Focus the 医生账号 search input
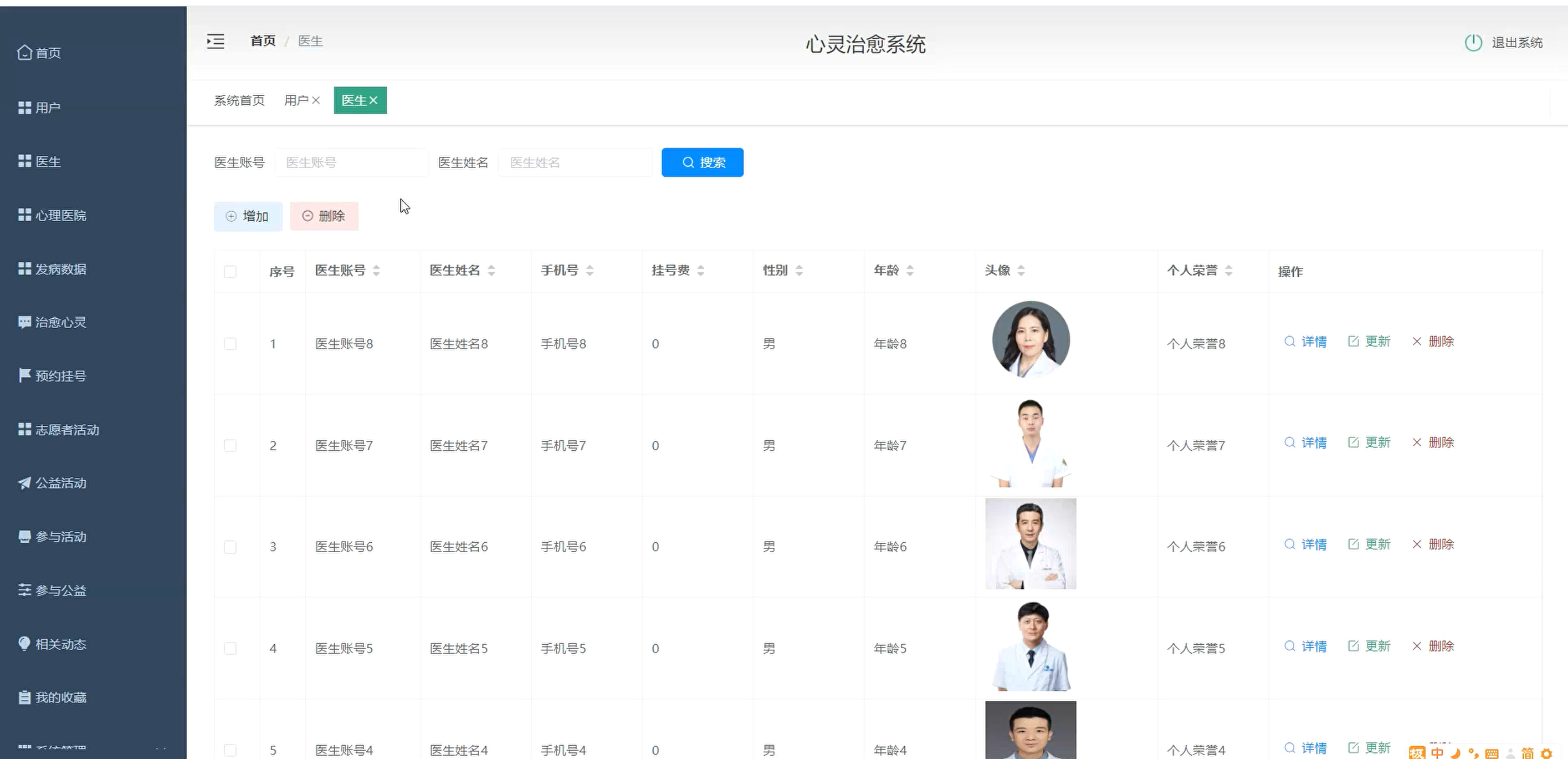The height and width of the screenshot is (759, 1568). point(352,162)
